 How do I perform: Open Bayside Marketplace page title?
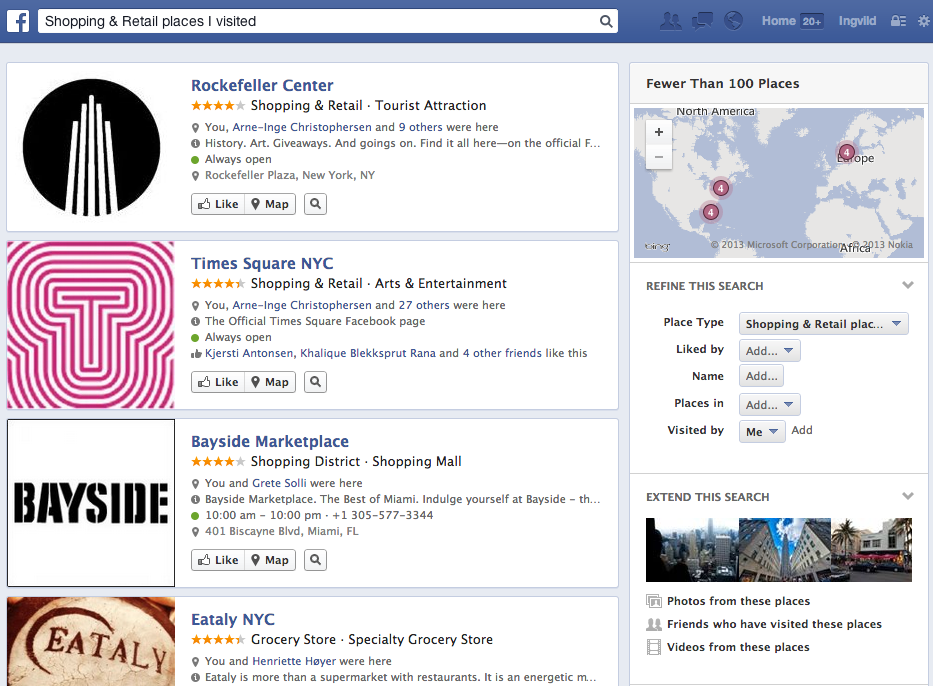tap(270, 441)
